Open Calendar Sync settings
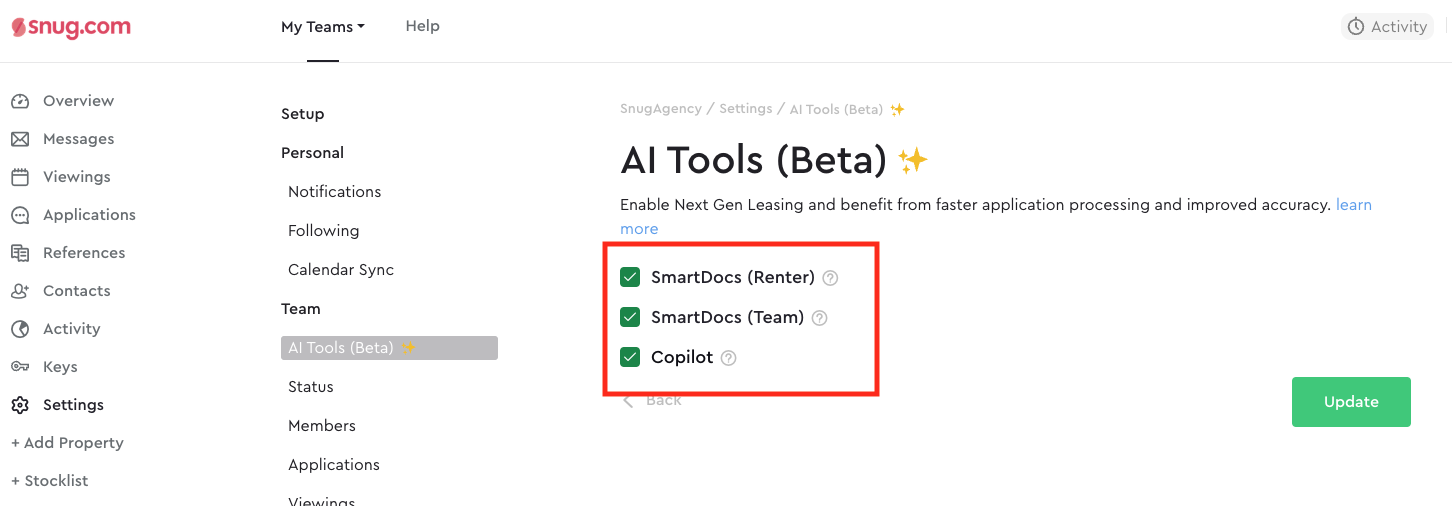This screenshot has height=506, width=1452. (x=341, y=270)
